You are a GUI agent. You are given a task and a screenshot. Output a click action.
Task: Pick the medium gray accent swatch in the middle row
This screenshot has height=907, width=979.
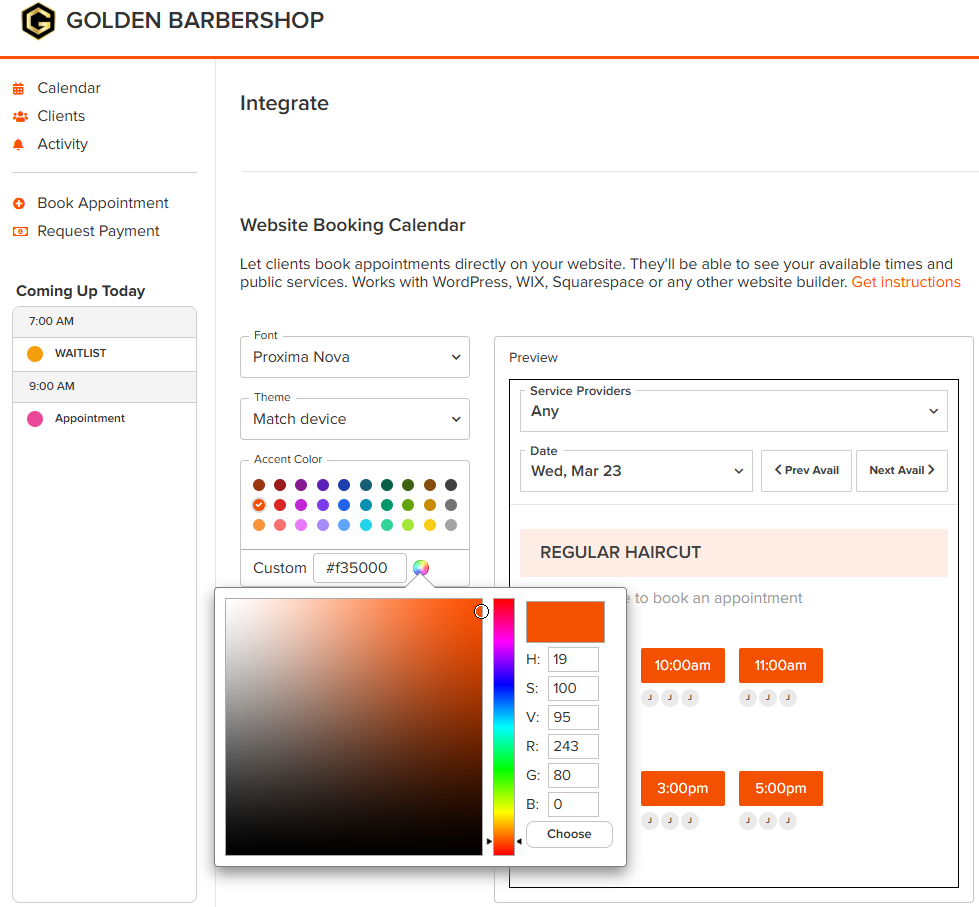coord(451,505)
